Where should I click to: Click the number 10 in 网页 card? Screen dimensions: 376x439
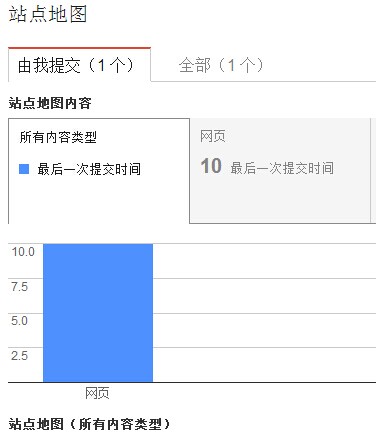coord(211,166)
